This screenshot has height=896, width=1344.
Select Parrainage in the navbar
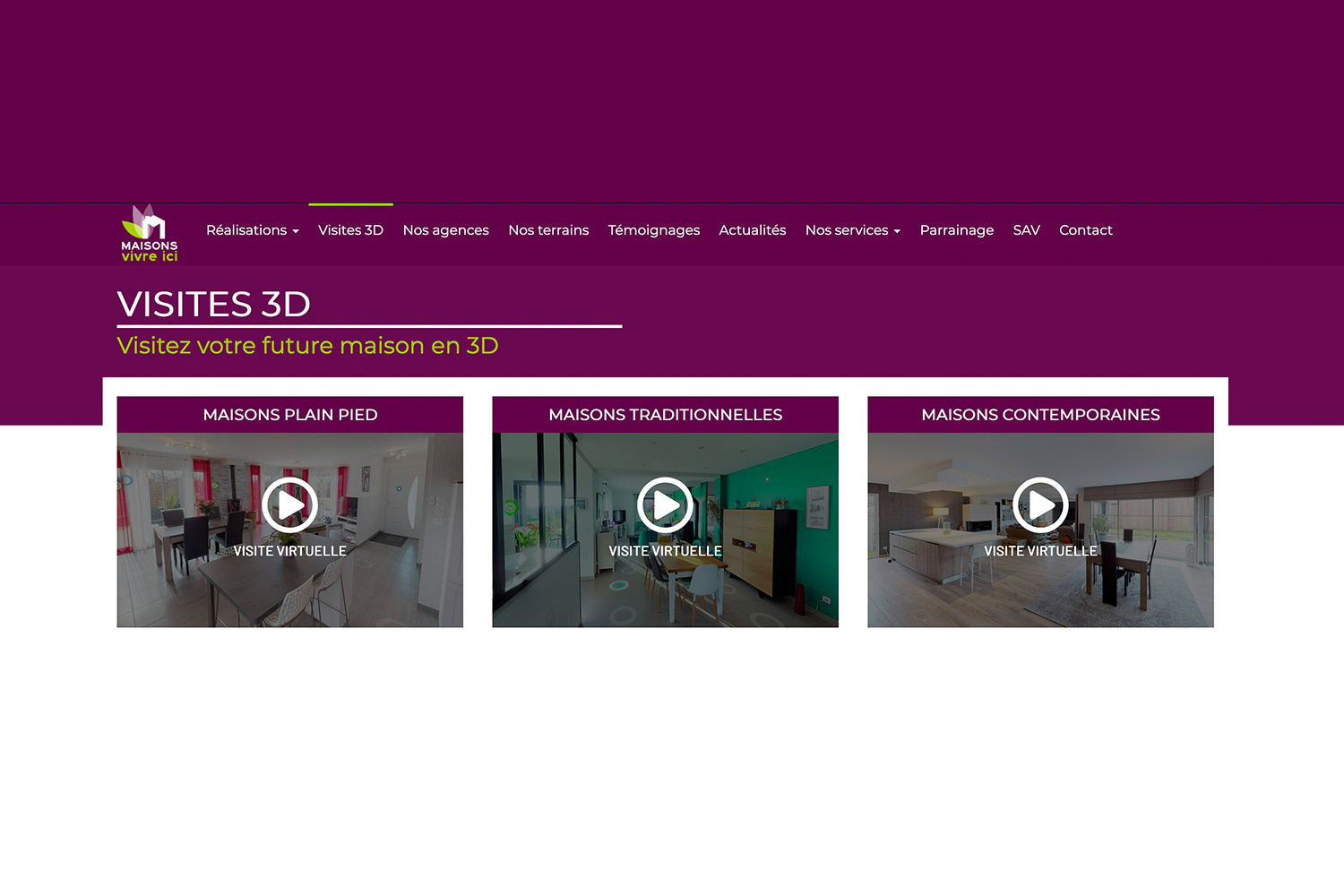click(x=956, y=230)
